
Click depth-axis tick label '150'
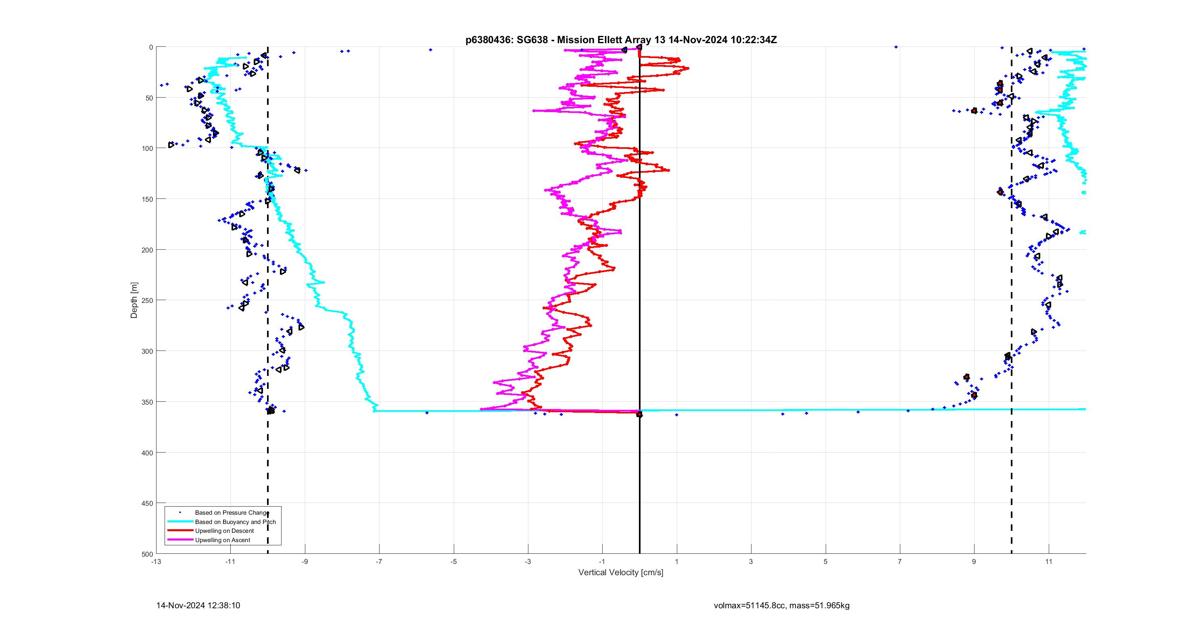coord(146,199)
